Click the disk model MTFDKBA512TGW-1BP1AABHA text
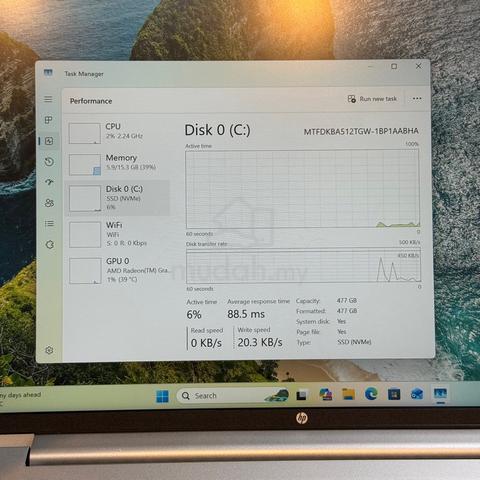Image resolution: width=480 pixels, height=480 pixels. (x=361, y=131)
